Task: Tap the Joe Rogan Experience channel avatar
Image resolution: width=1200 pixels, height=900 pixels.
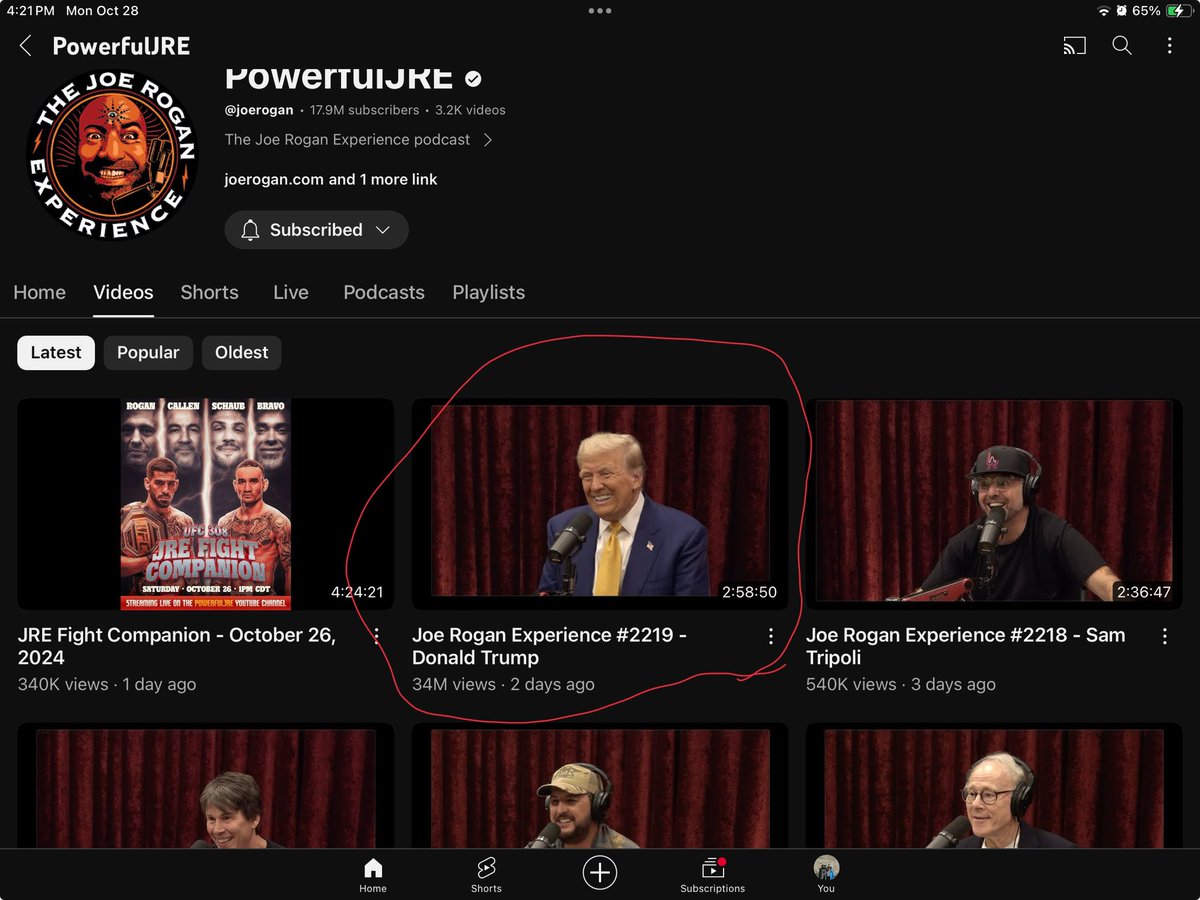Action: pyautogui.click(x=112, y=156)
